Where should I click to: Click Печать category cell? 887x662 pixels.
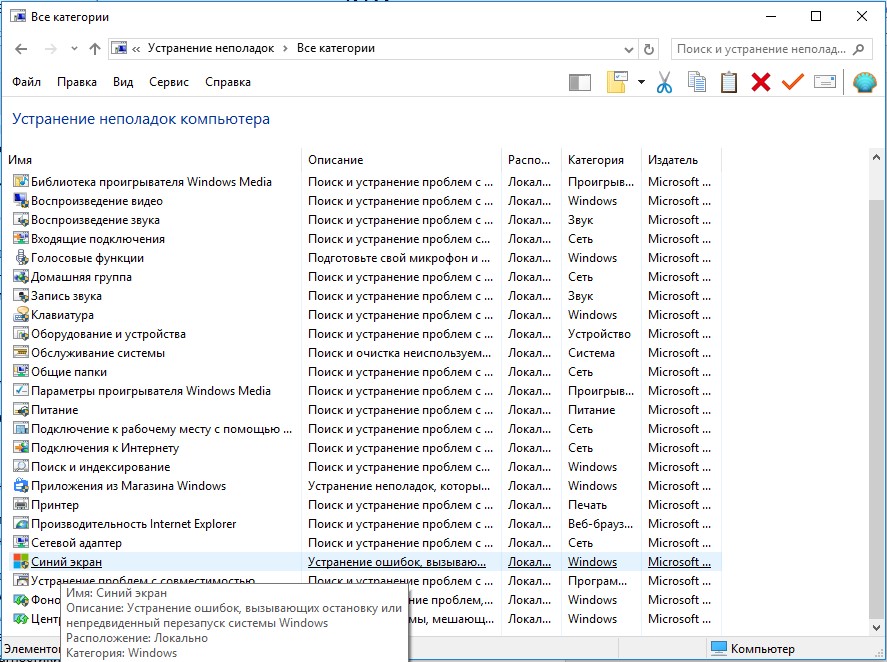click(587, 505)
